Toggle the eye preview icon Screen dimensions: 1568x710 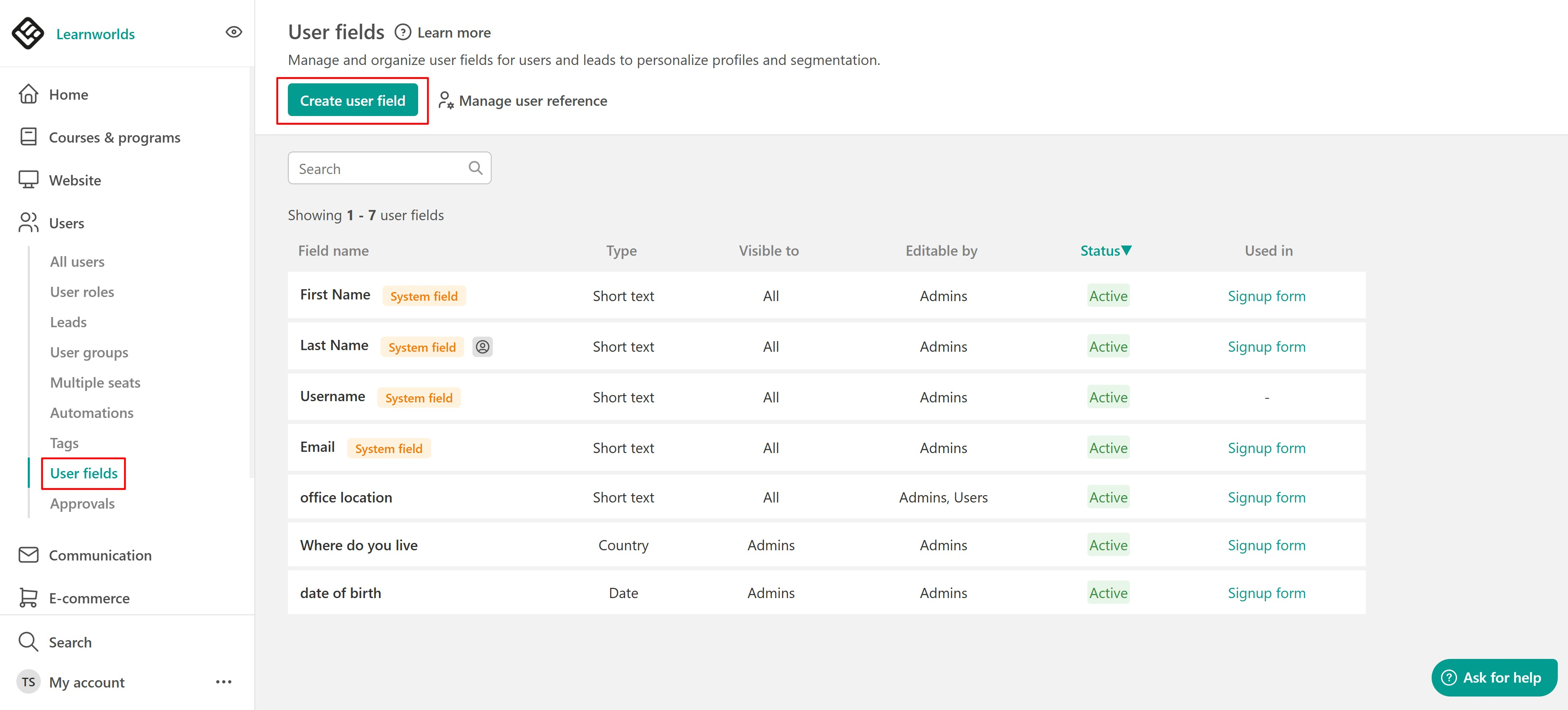234,32
